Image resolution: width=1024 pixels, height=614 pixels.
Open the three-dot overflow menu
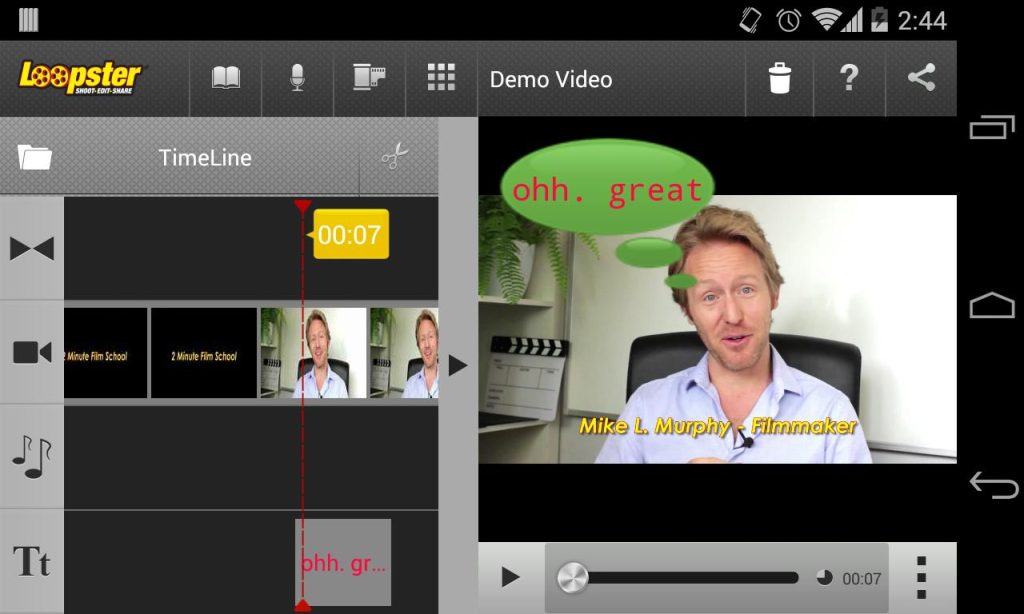[922, 577]
